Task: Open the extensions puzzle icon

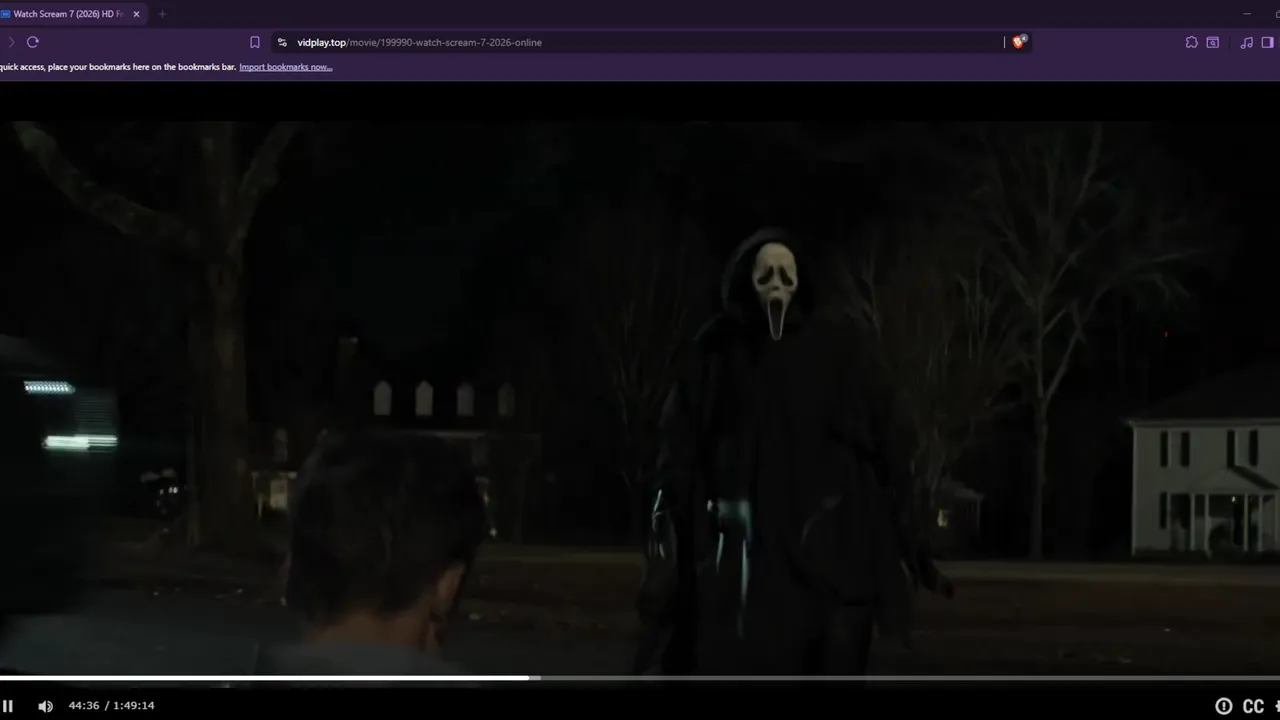Action: 1192,42
